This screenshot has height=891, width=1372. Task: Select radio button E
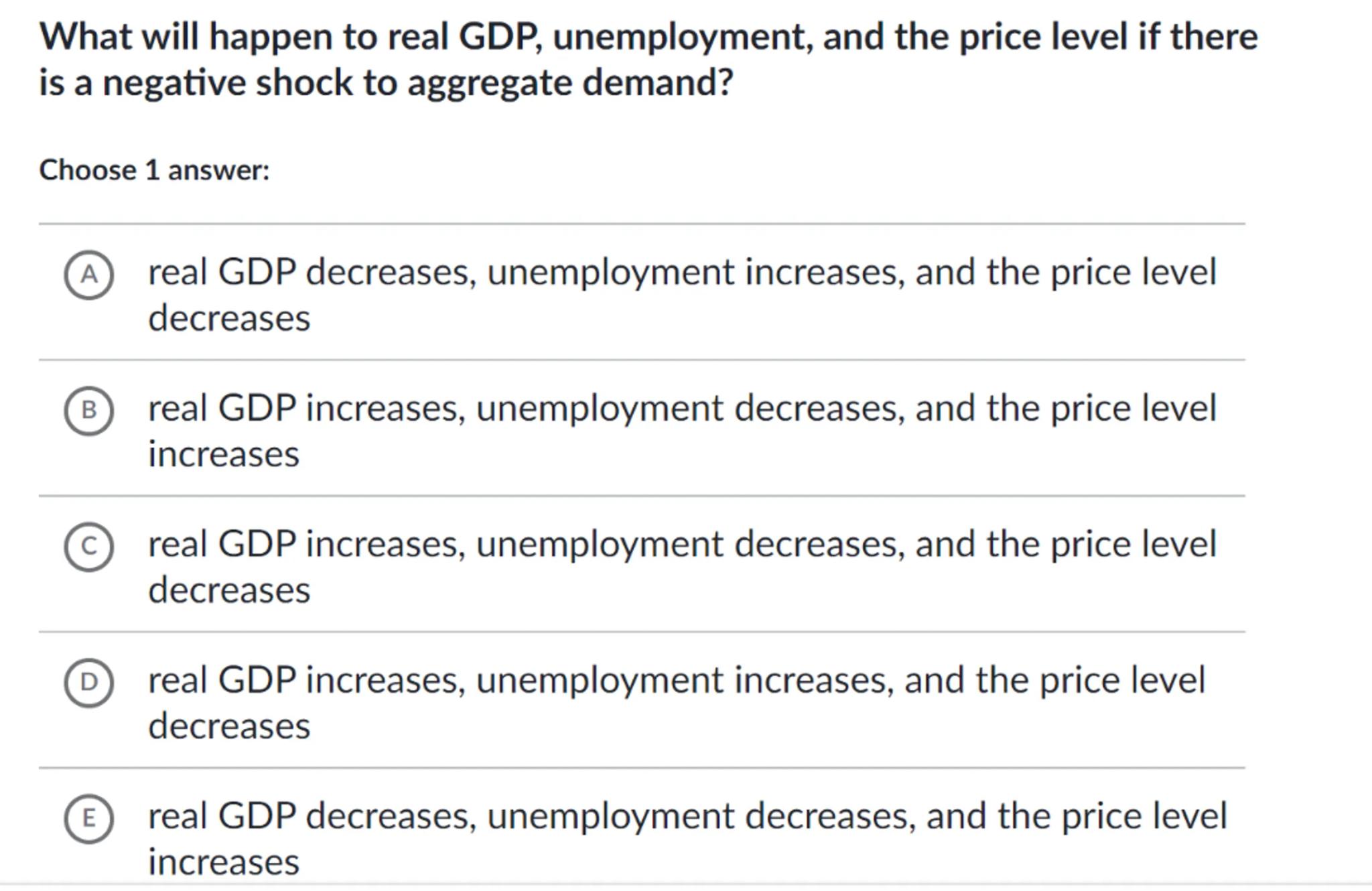[89, 819]
